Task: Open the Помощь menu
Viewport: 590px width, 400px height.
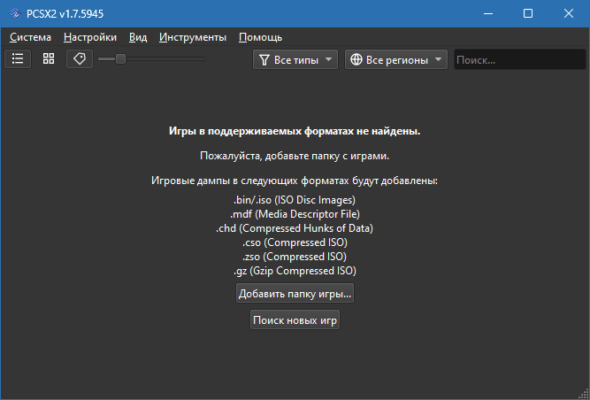Action: click(260, 38)
